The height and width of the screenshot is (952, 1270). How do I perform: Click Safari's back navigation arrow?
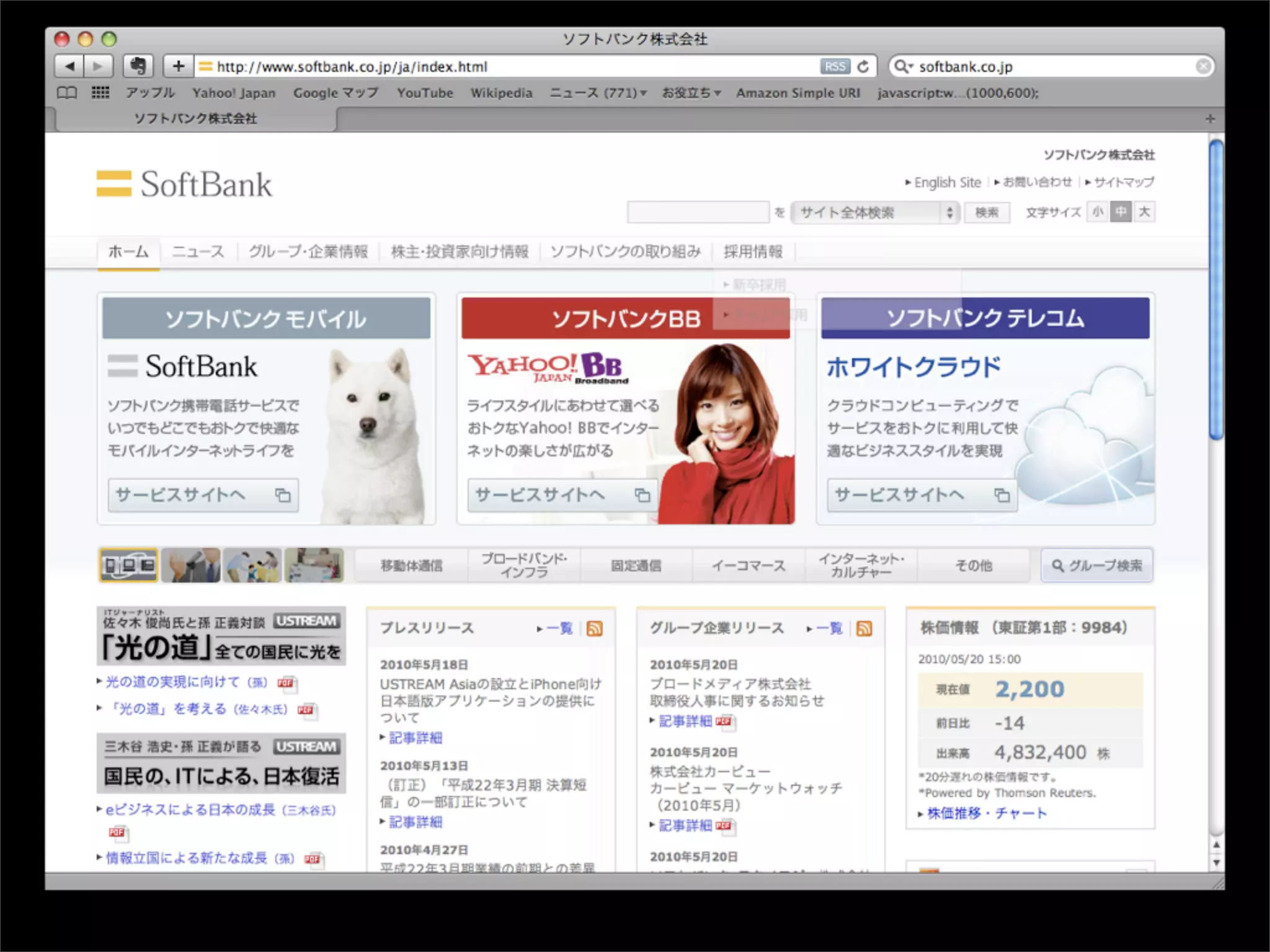pyautogui.click(x=69, y=66)
